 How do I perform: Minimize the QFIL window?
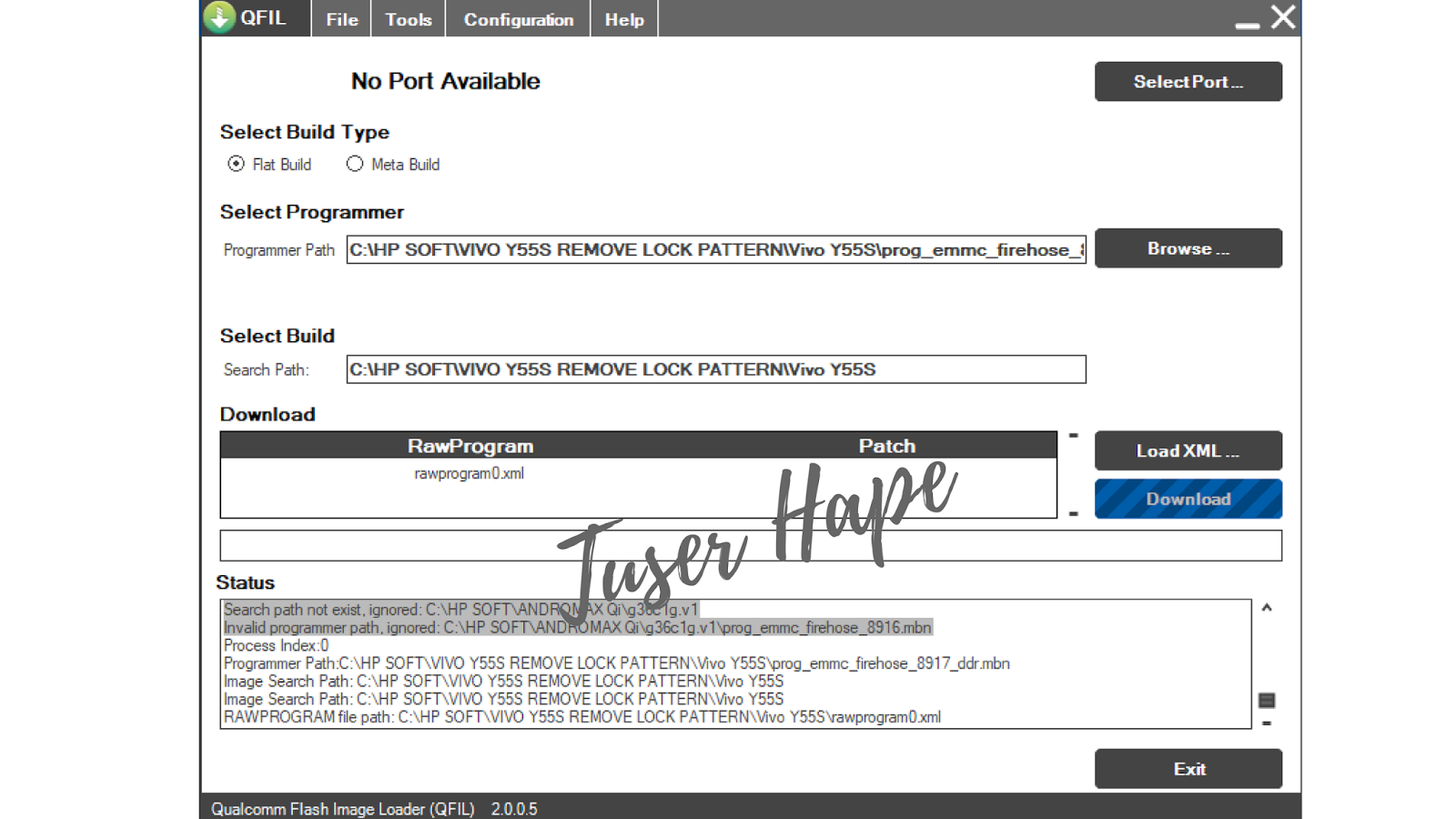pos(1247,25)
